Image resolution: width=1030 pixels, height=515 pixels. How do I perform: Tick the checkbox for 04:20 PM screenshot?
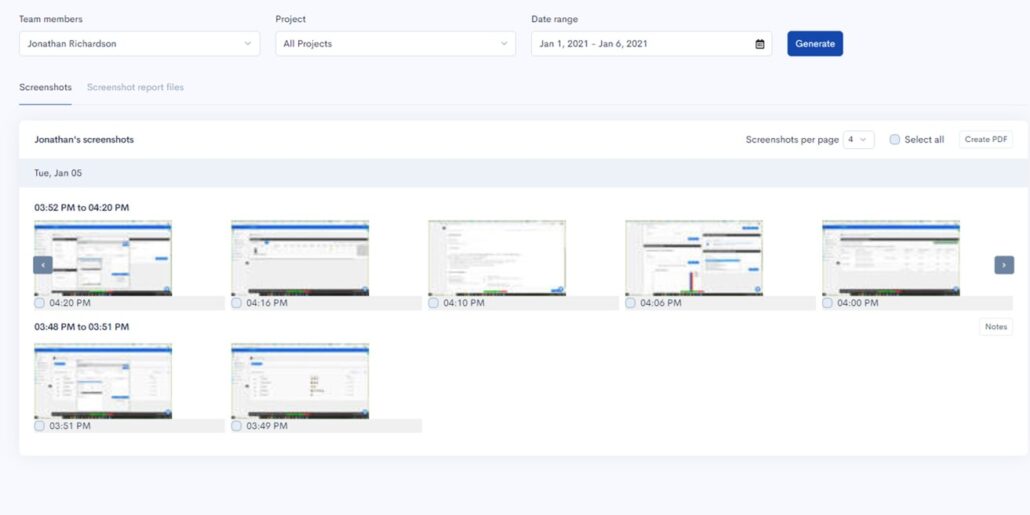coord(40,303)
